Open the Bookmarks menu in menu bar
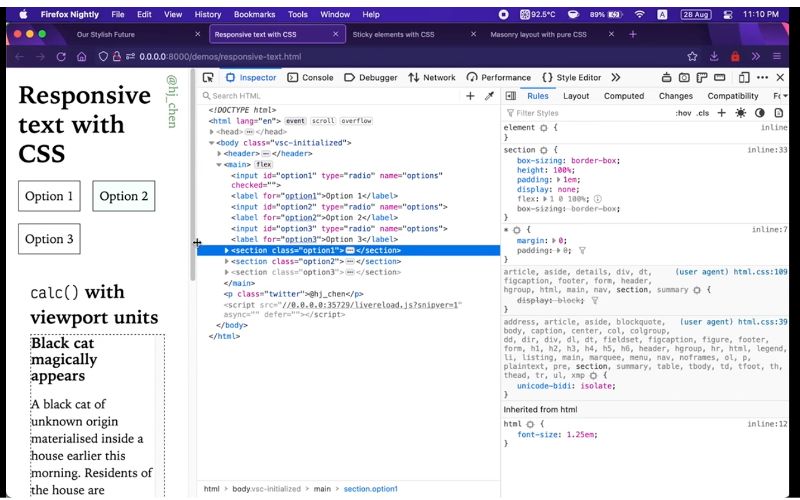 [x=254, y=15]
